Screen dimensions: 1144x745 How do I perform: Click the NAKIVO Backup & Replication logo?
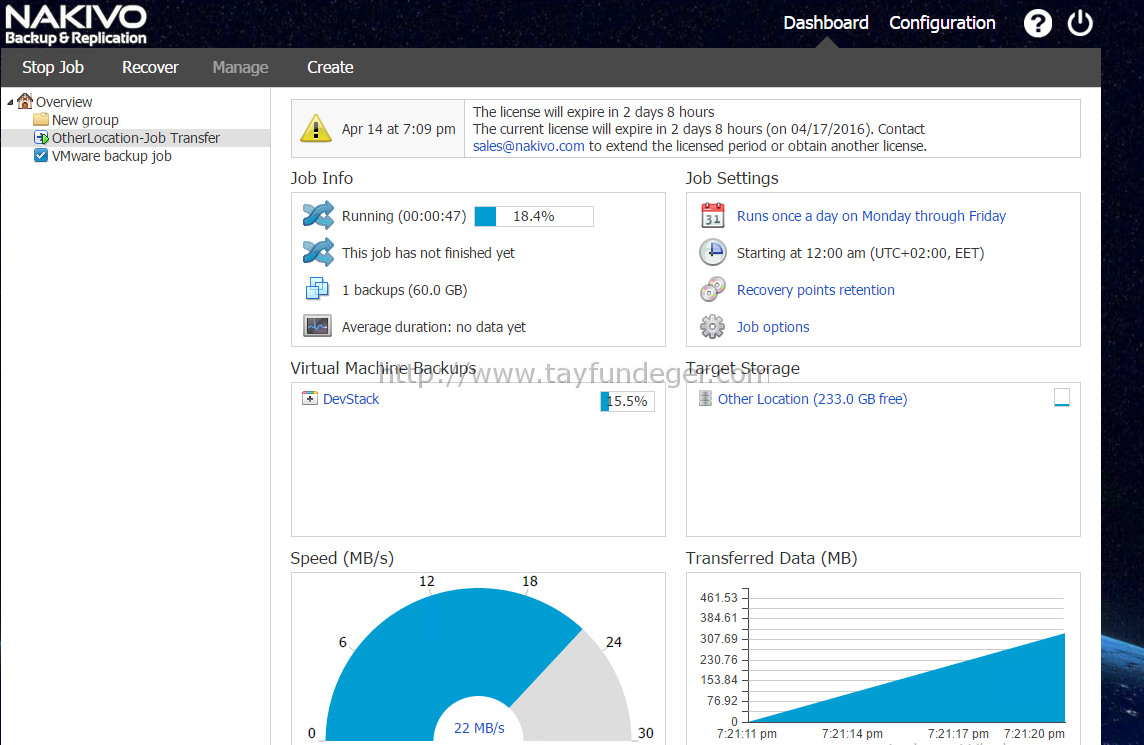pos(76,25)
